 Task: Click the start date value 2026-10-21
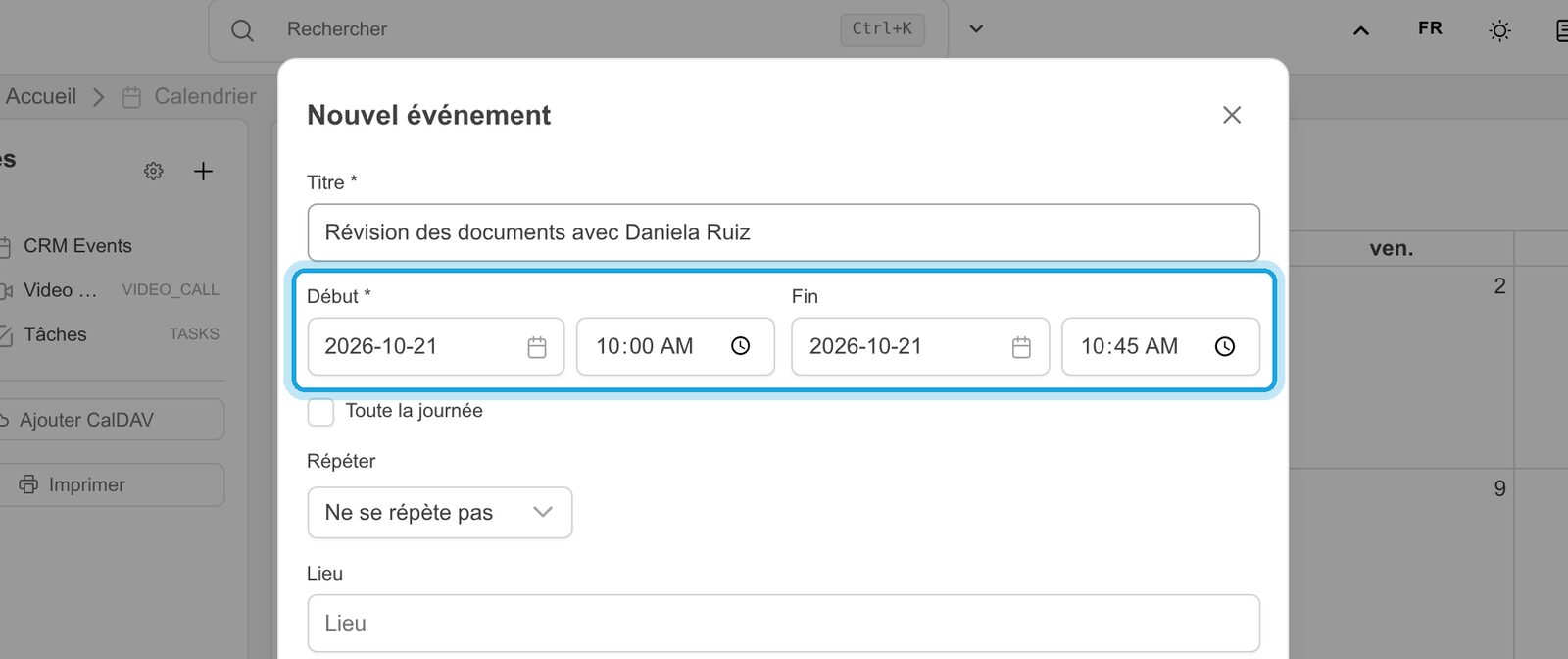pos(380,346)
